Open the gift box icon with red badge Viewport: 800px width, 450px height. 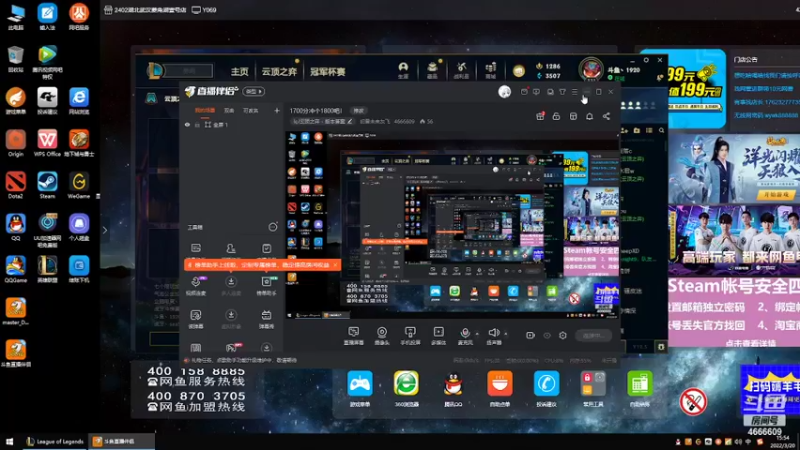540,116
